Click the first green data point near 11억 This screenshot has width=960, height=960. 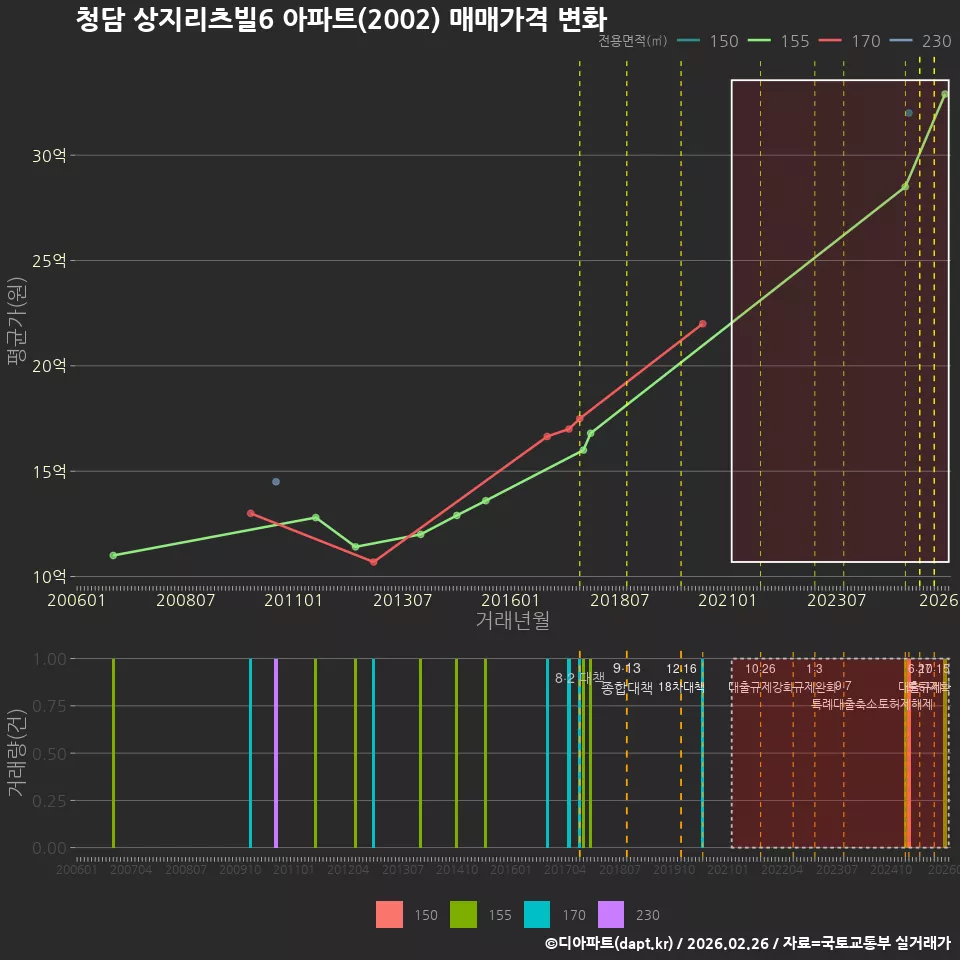click(x=113, y=555)
